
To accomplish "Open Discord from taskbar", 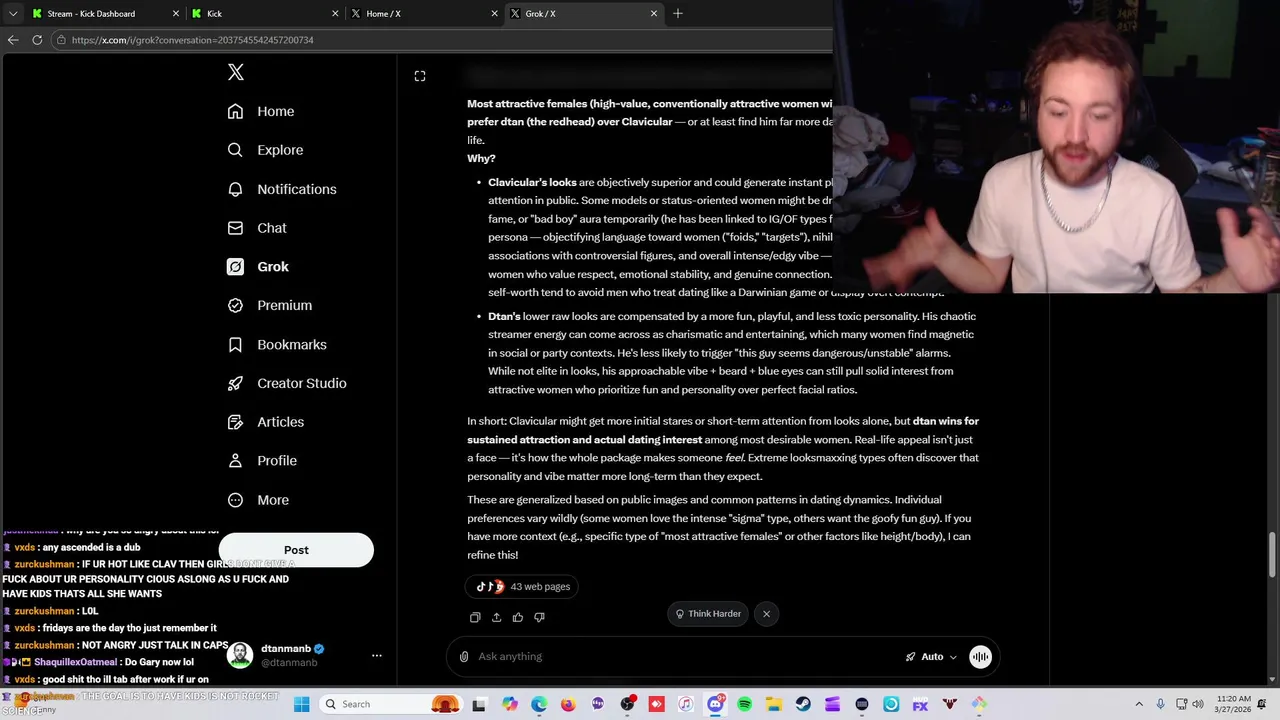I will (715, 704).
